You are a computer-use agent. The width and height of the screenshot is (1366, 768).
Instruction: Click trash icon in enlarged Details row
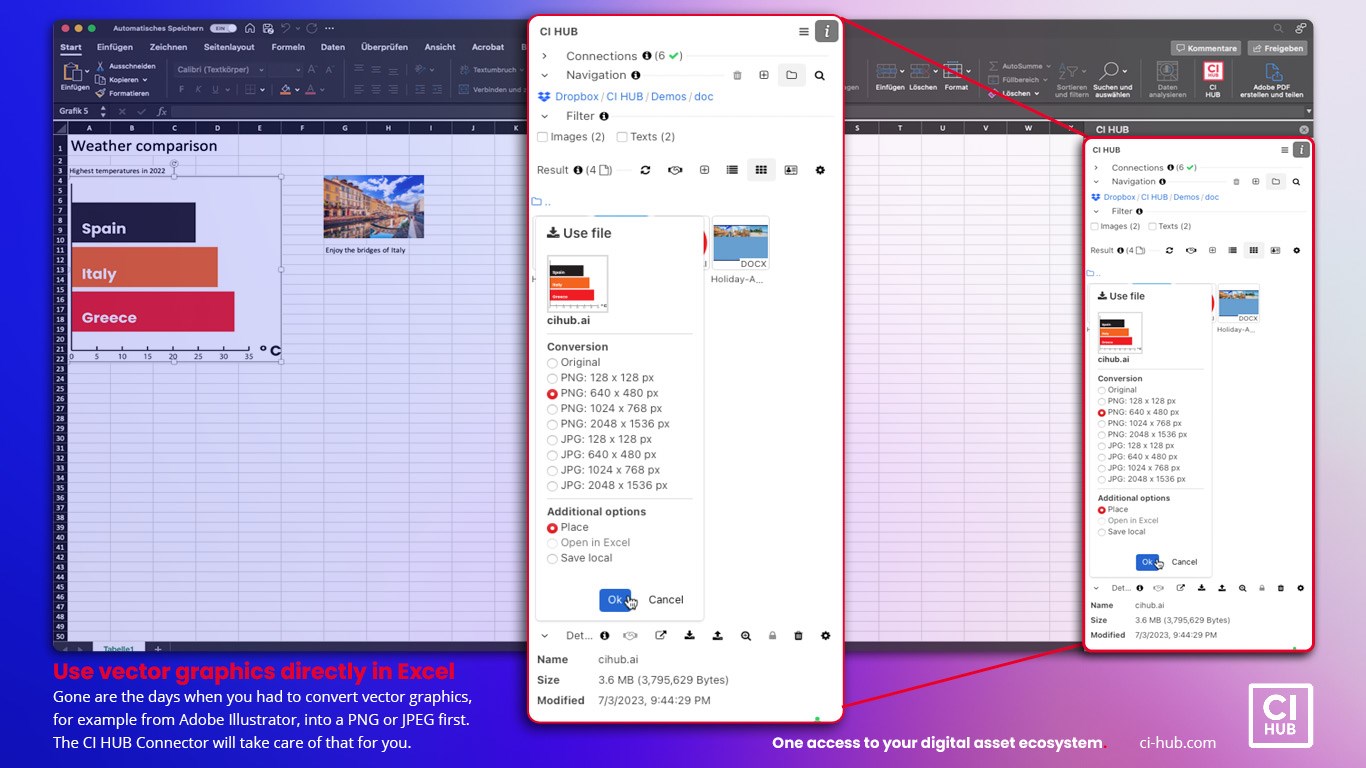(798, 635)
